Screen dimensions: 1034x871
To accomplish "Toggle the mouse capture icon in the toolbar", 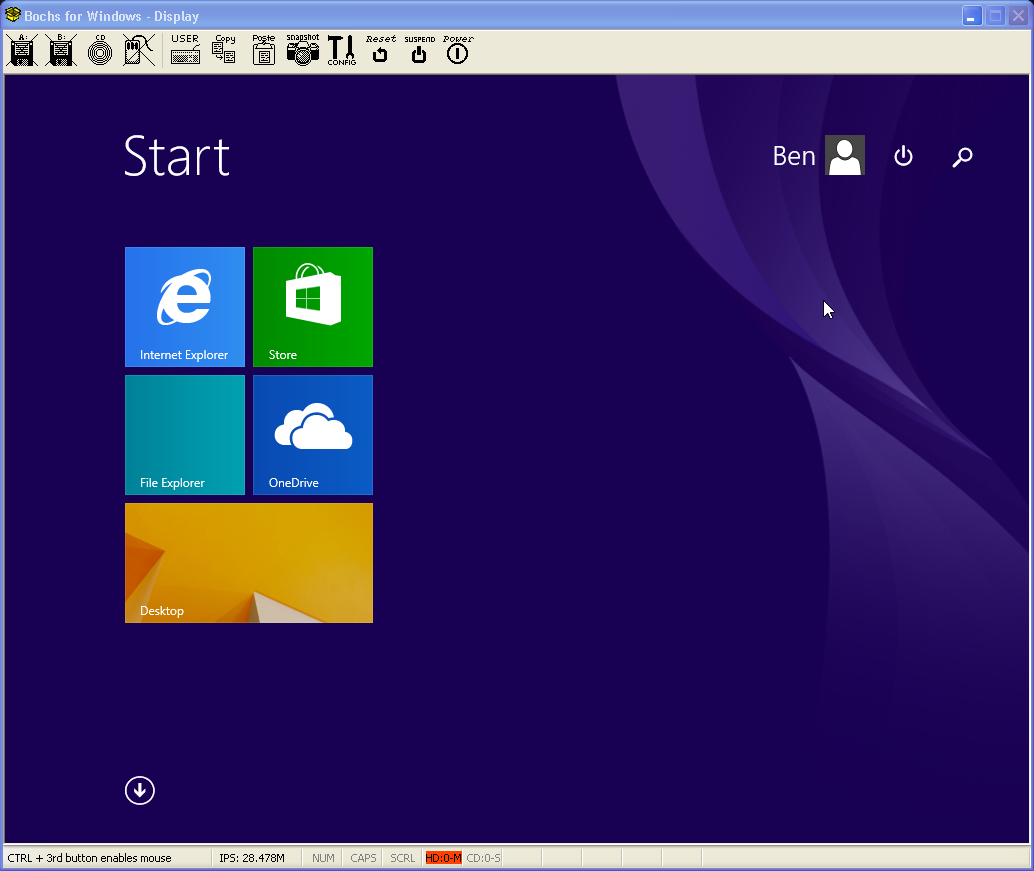I will click(x=139, y=50).
